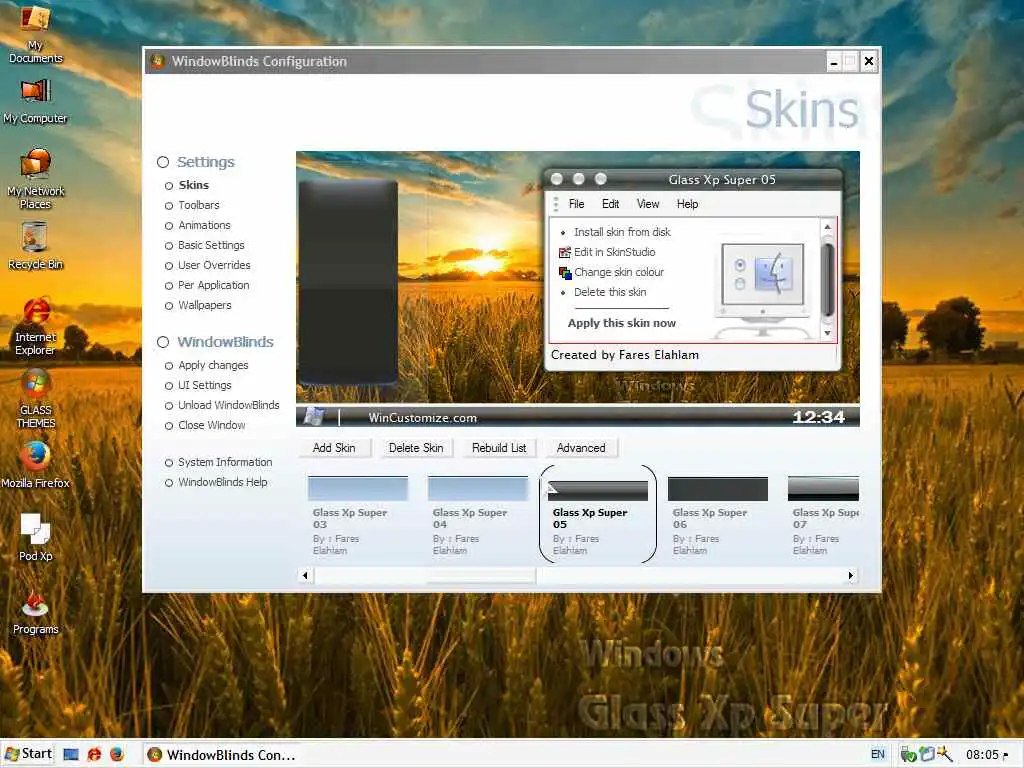The image size is (1024, 768).
Task: Click the EN language indicator
Action: click(878, 754)
